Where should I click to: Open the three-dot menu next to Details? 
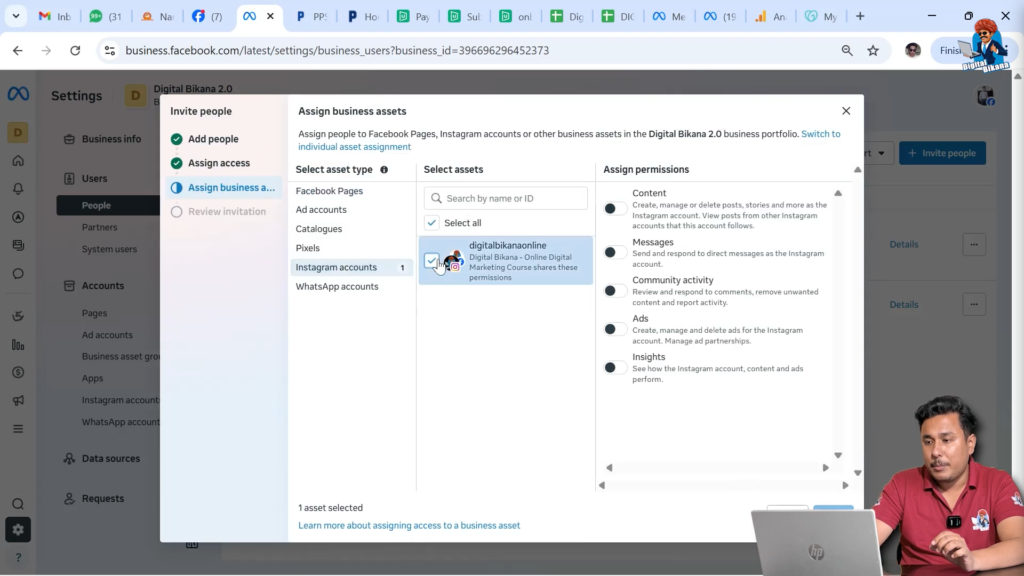[x=974, y=244]
